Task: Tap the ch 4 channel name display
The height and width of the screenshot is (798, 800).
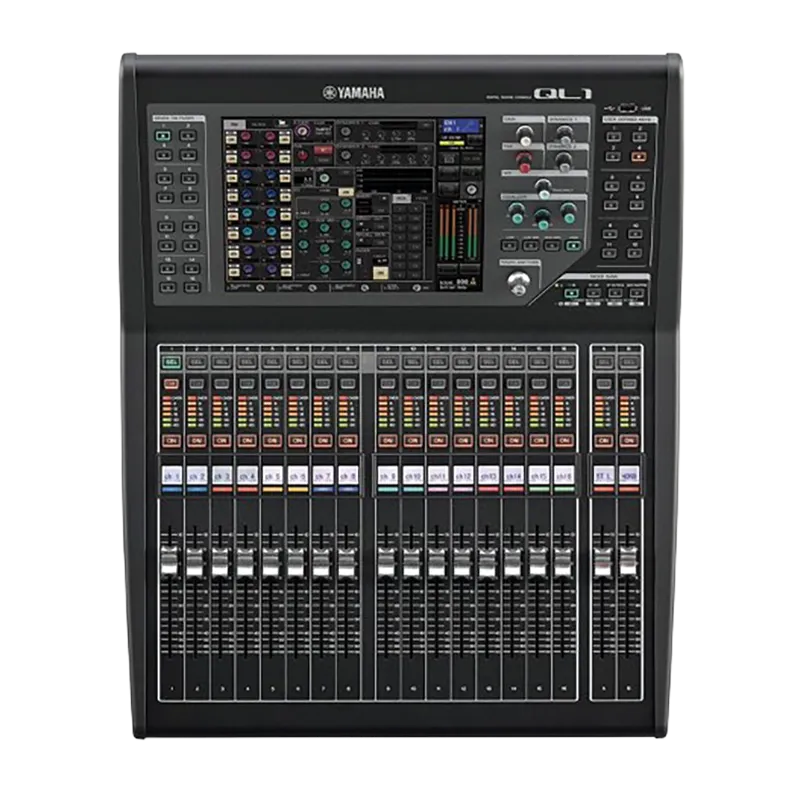Action: [x=247, y=476]
